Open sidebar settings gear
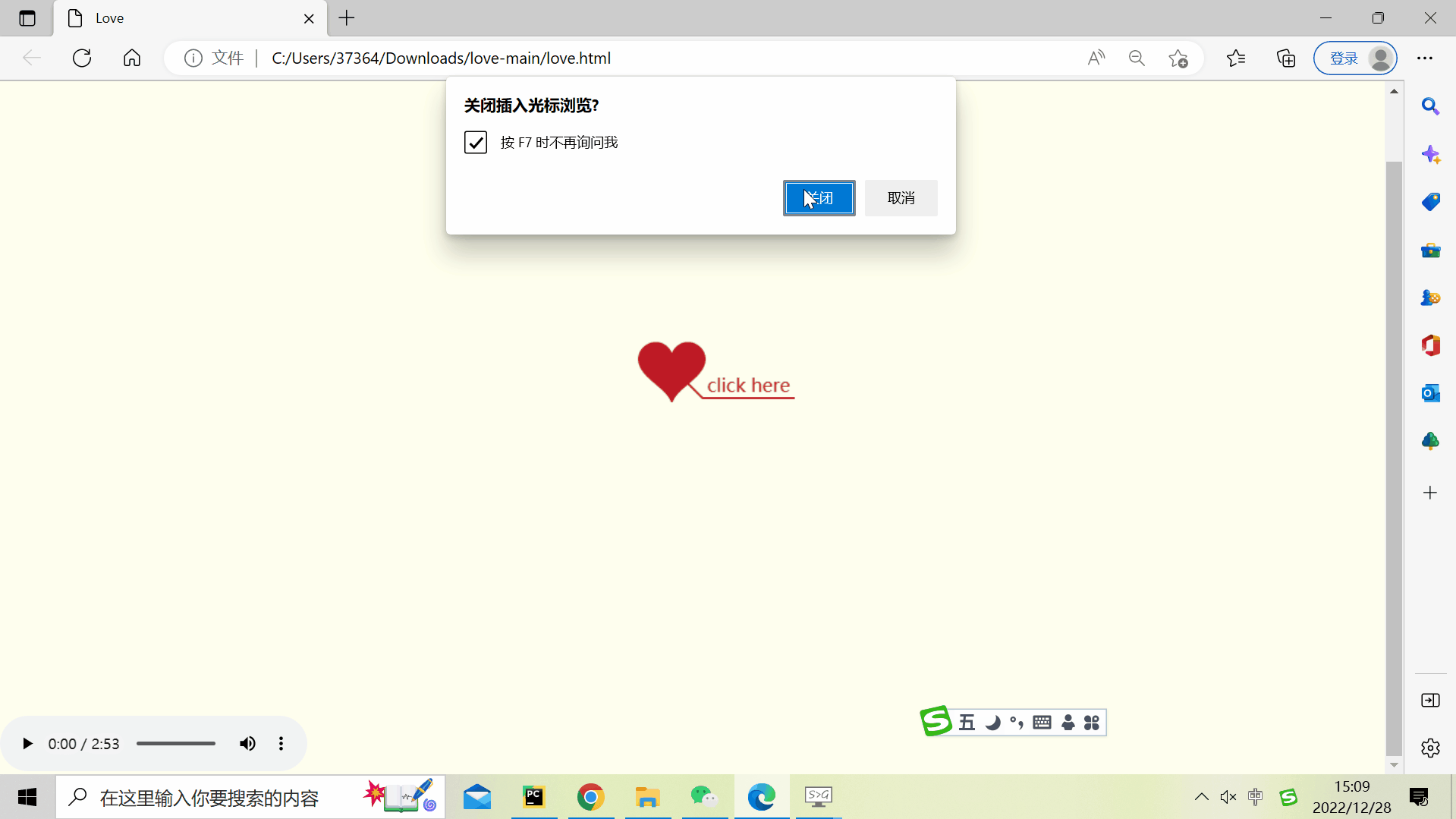 (x=1430, y=748)
